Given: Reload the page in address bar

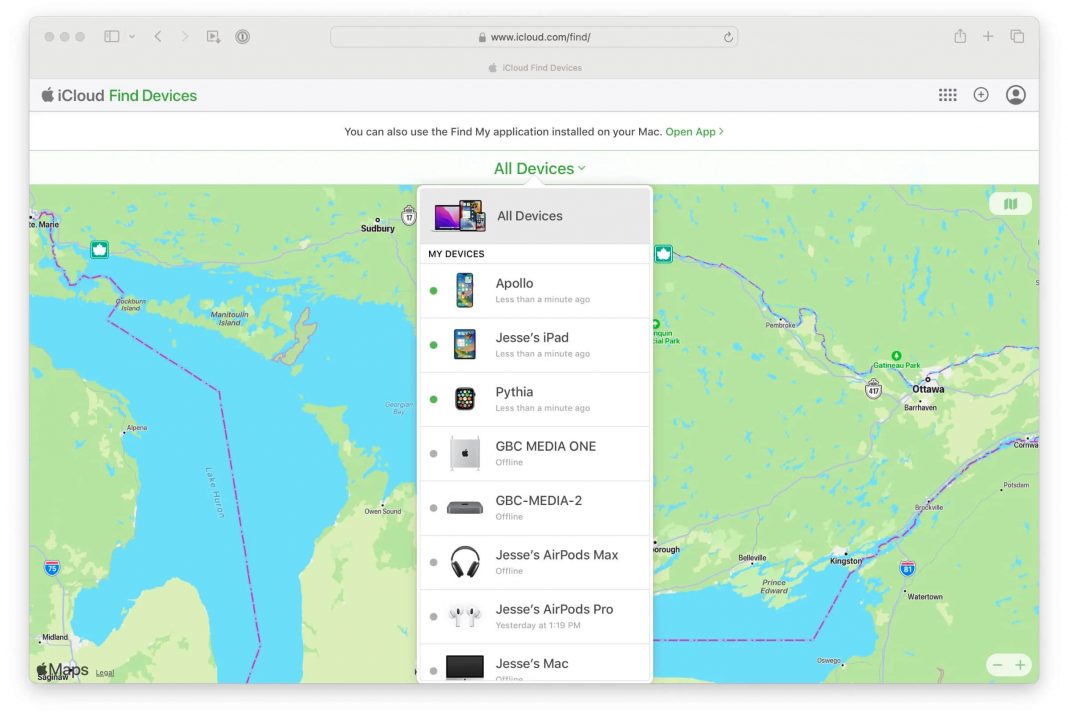Looking at the screenshot, I should click(728, 37).
